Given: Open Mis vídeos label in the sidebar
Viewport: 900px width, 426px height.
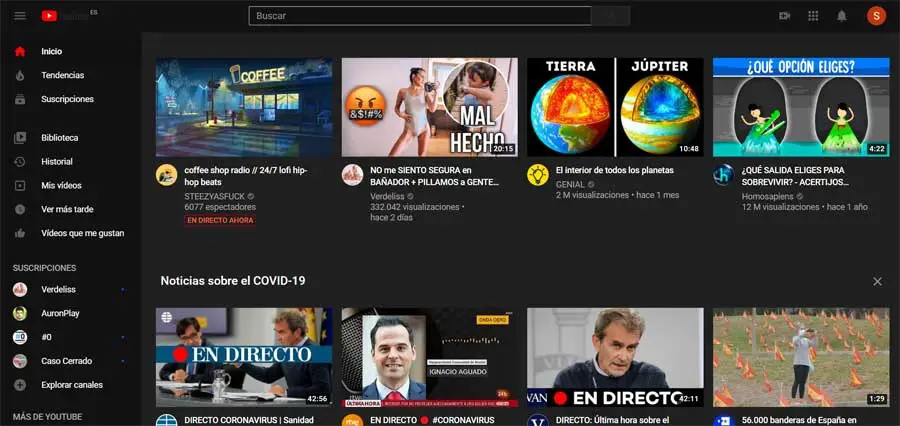Looking at the screenshot, I should tap(61, 185).
